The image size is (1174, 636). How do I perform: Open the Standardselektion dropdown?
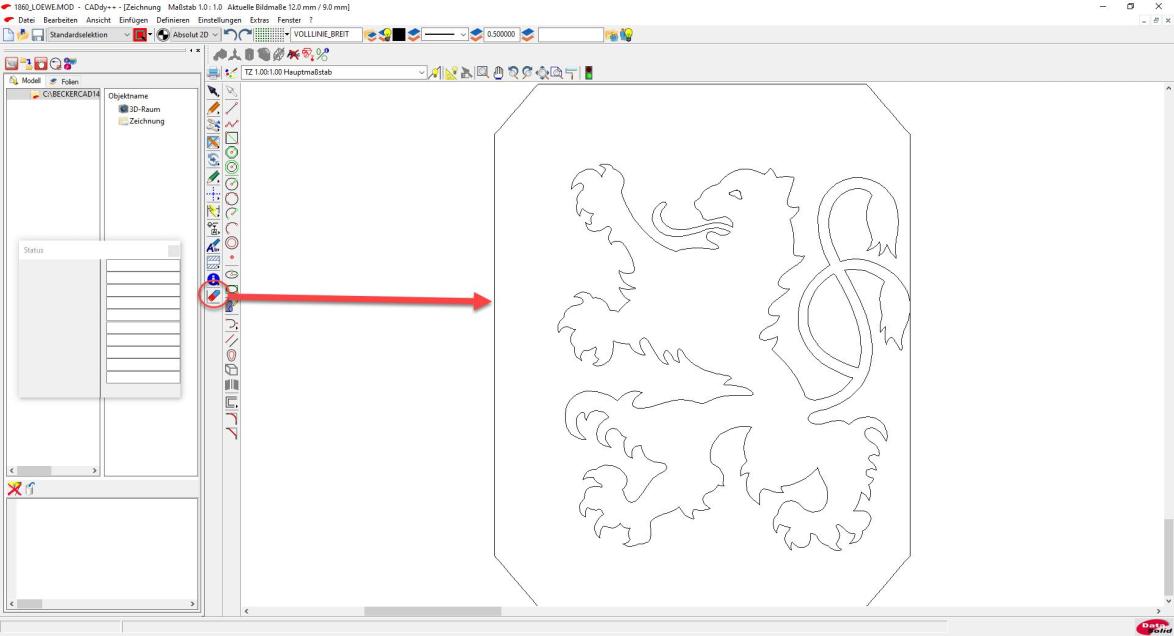click(x=89, y=34)
